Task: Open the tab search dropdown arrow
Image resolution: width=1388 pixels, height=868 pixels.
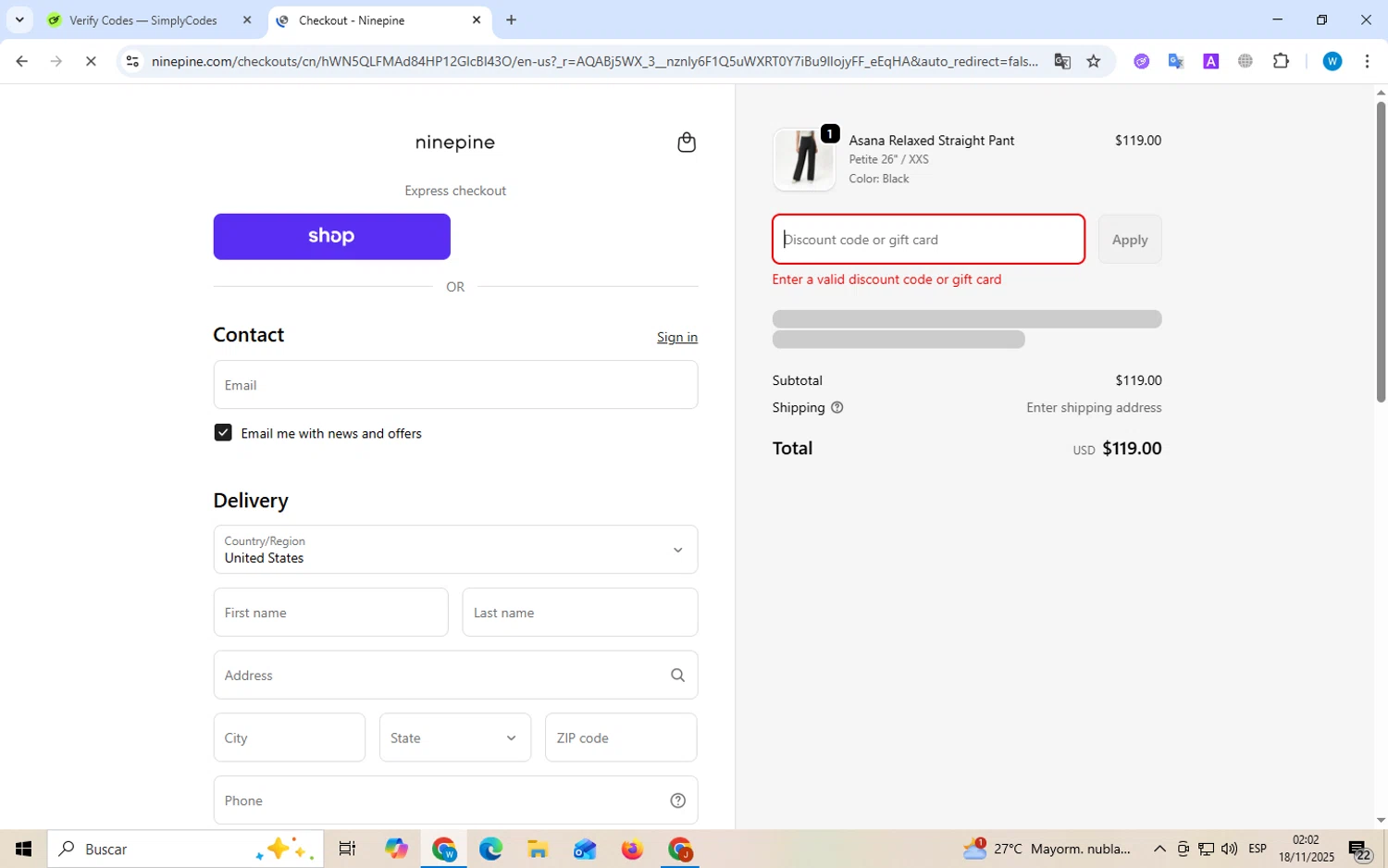Action: click(x=19, y=19)
